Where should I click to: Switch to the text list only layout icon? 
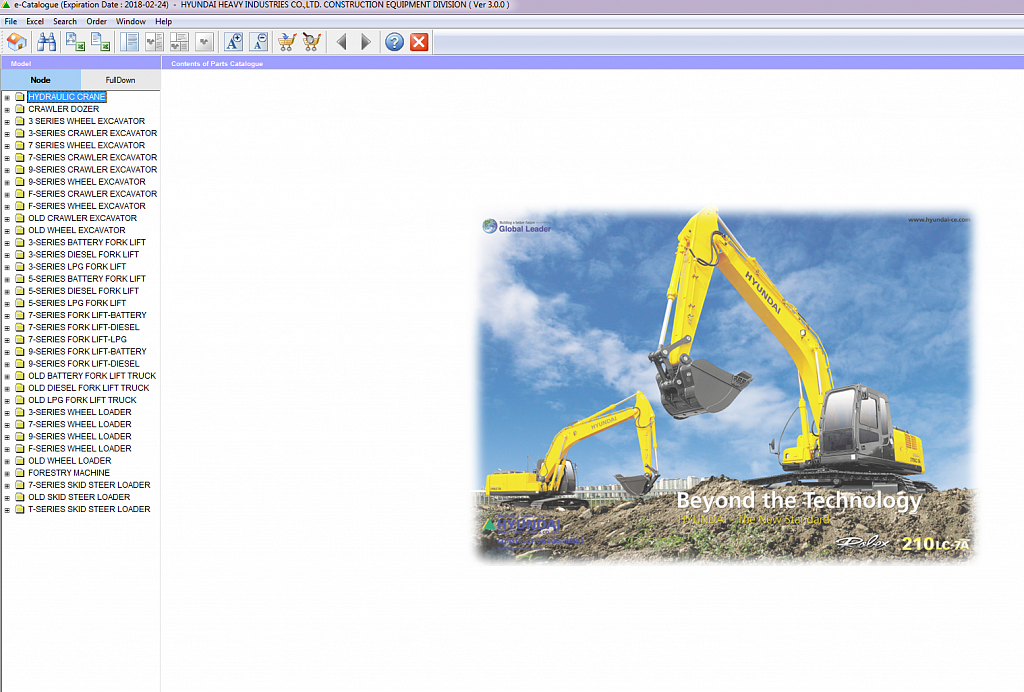click(x=129, y=42)
